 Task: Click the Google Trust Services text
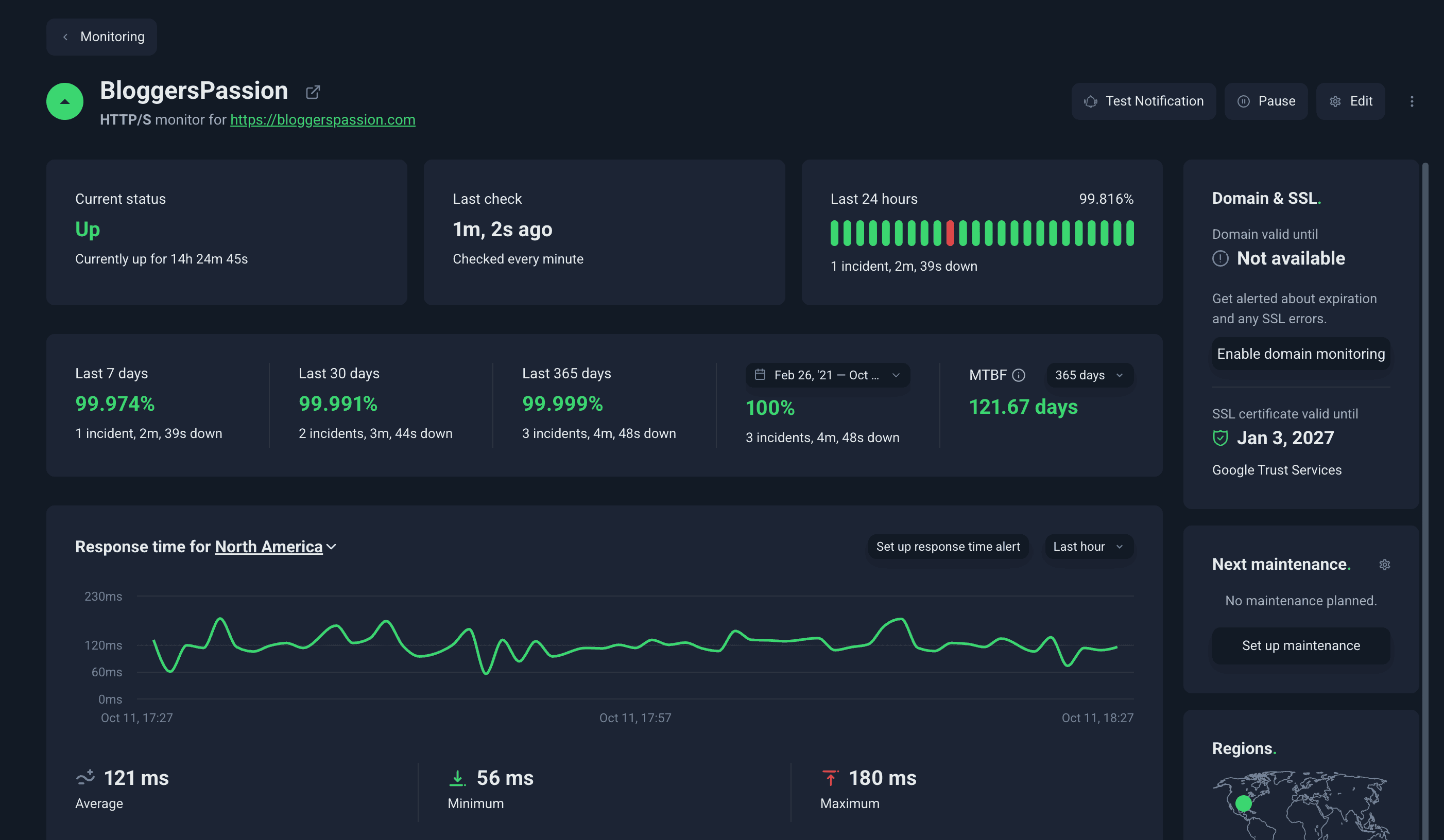coord(1277,470)
